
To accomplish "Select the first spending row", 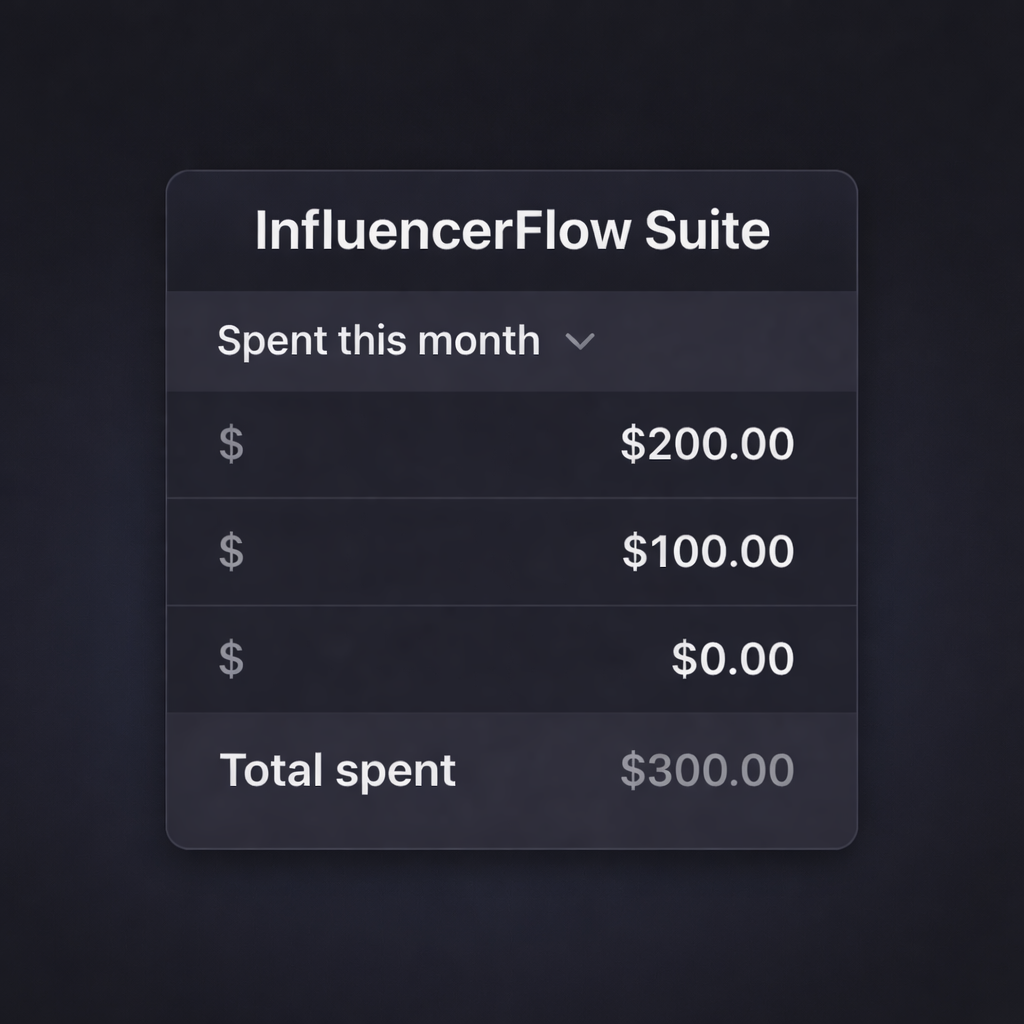I will pyautogui.click(x=512, y=444).
